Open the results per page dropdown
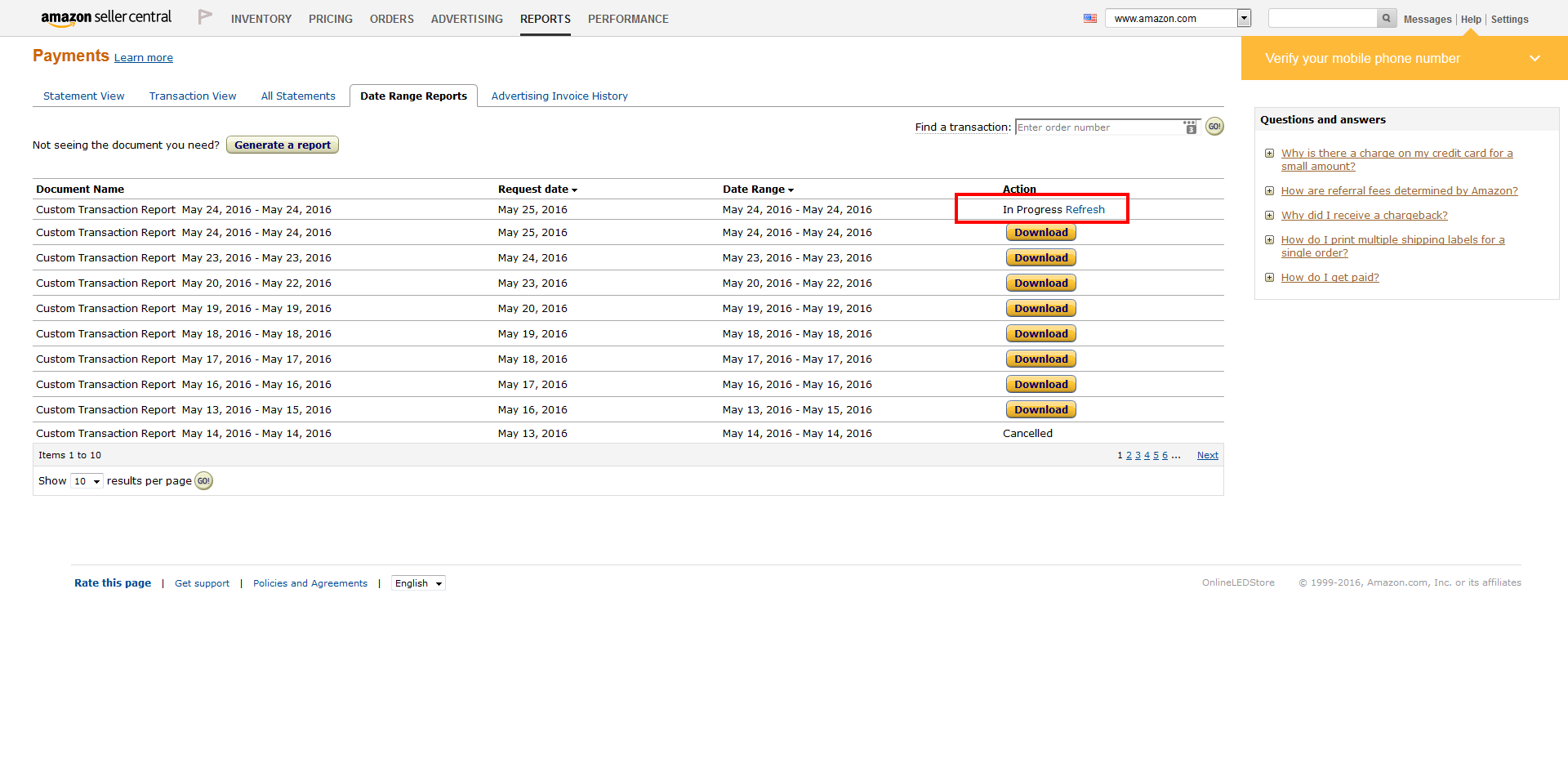1568x772 pixels. pos(87,481)
